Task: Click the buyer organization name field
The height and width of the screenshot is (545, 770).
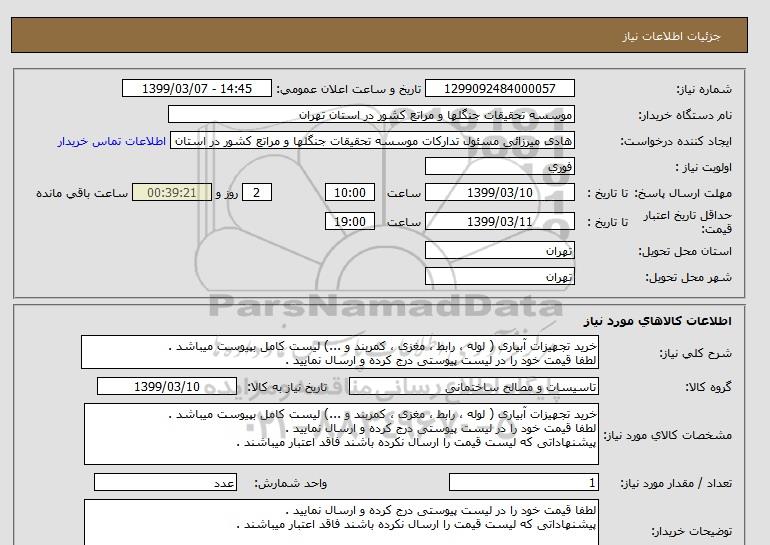Action: [x=371, y=115]
